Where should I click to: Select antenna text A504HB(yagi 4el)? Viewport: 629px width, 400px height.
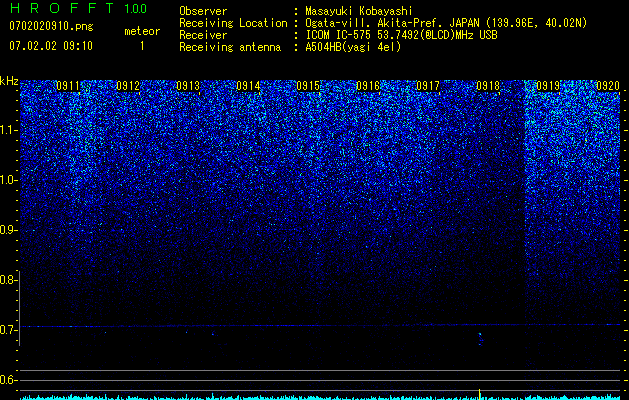pos(353,47)
